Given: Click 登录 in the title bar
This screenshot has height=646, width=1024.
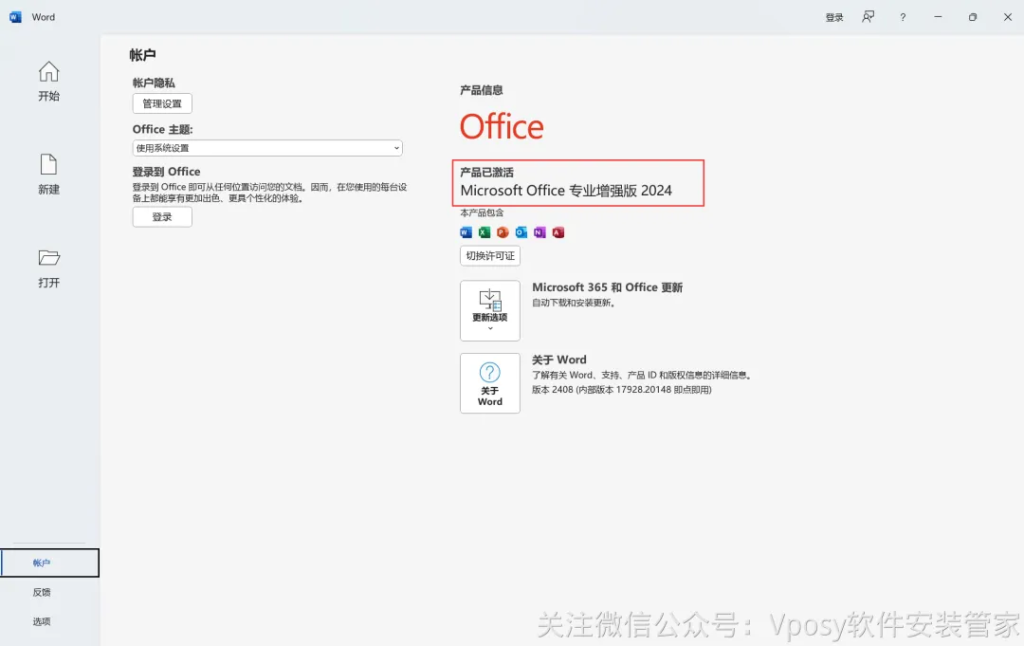Looking at the screenshot, I should (834, 18).
